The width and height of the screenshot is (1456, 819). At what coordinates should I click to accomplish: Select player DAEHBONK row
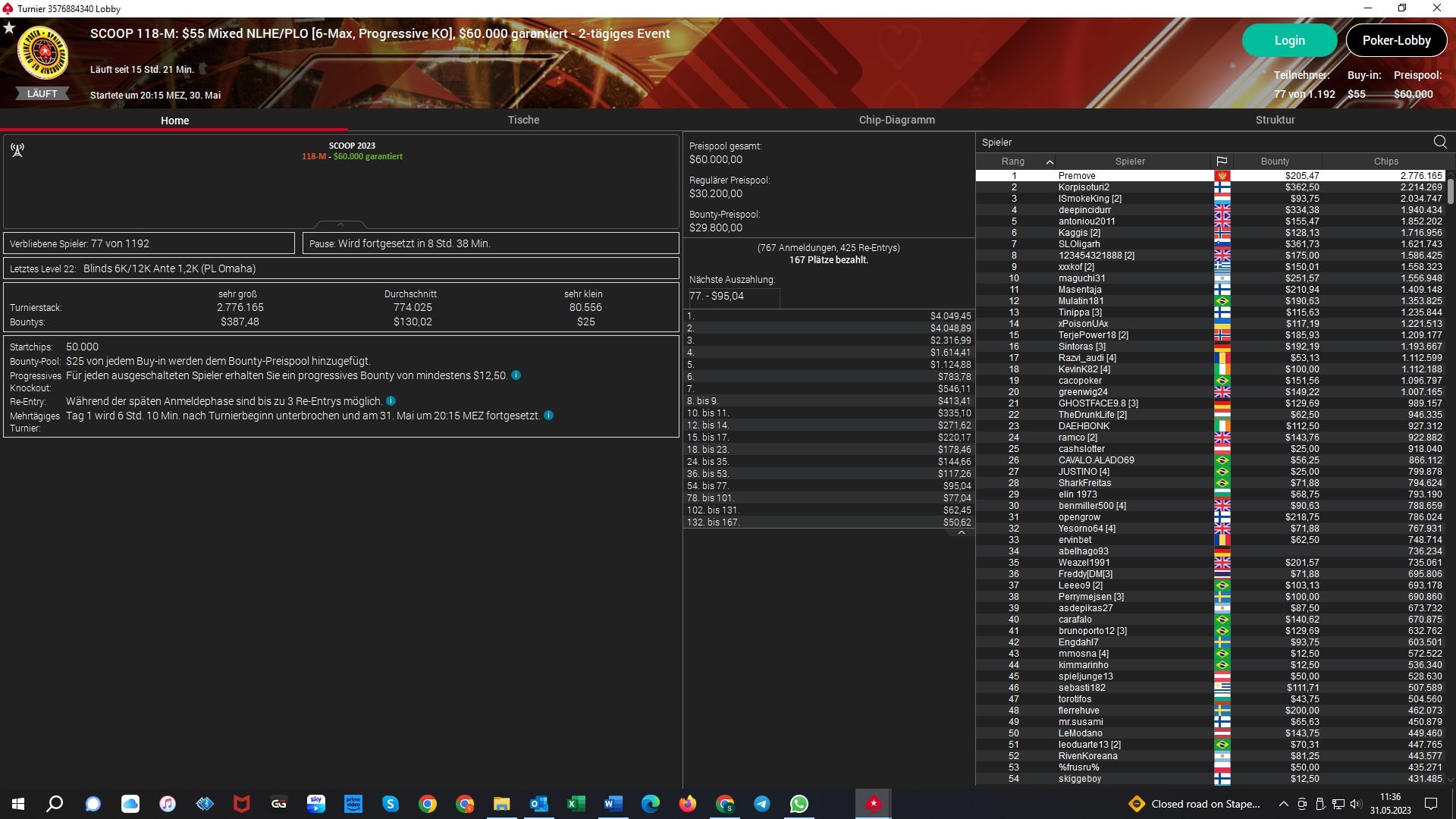point(1210,425)
